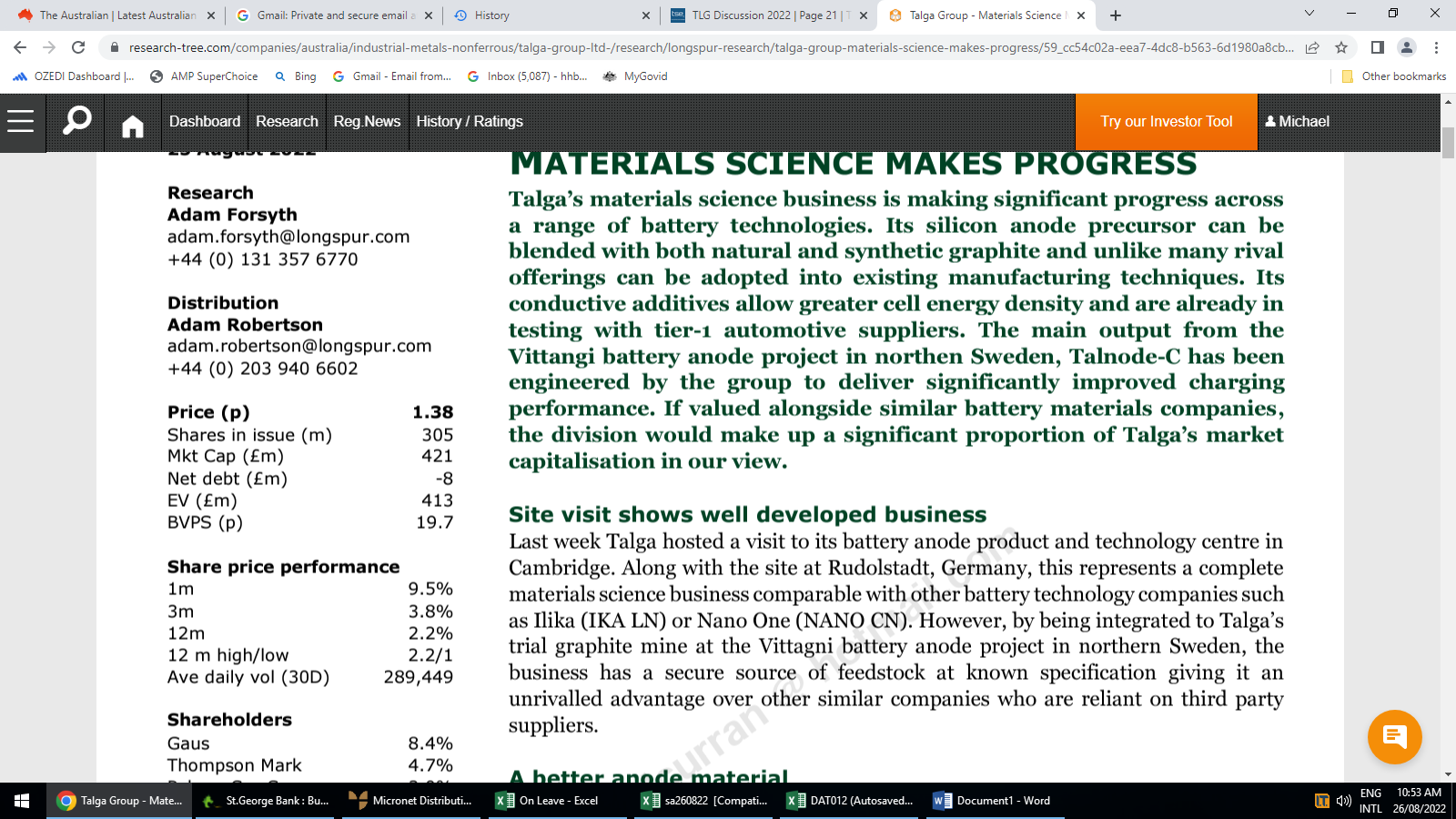
Task: Open Michael user account menu
Action: click(x=1297, y=121)
